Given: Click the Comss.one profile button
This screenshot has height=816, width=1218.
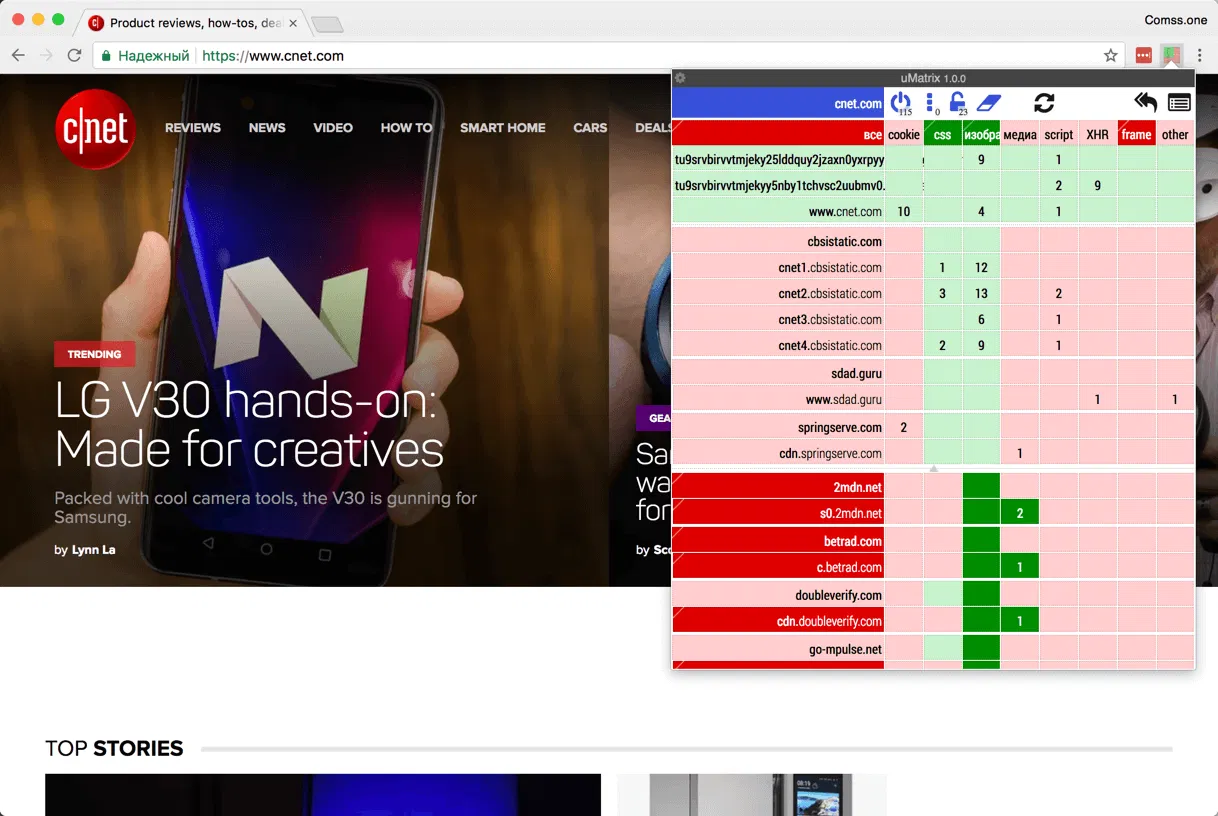Looking at the screenshot, I should (1175, 20).
